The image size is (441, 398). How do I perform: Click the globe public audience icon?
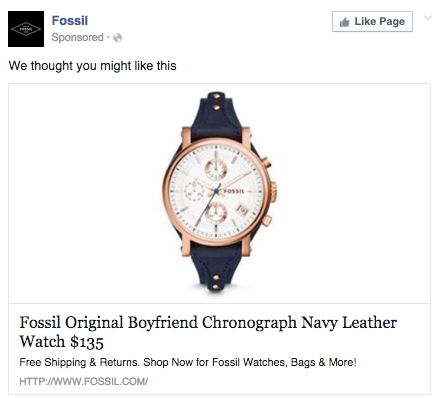tap(118, 38)
